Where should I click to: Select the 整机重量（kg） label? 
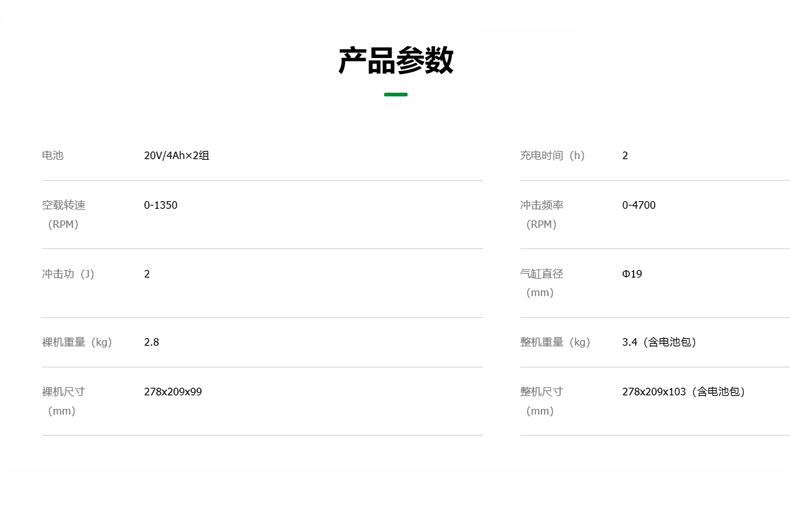coord(558,342)
